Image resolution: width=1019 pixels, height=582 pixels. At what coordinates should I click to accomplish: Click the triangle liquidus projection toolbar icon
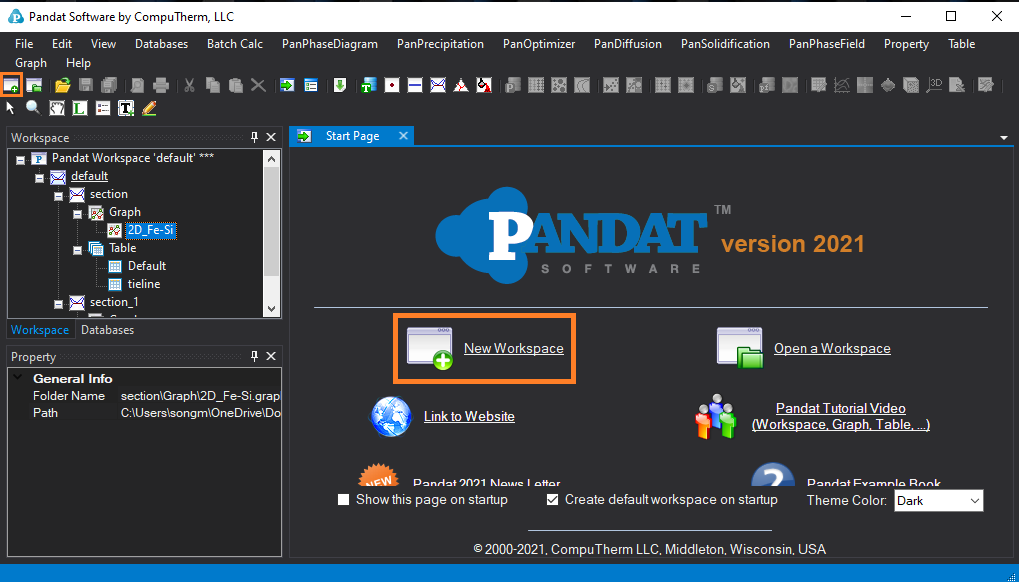point(461,85)
